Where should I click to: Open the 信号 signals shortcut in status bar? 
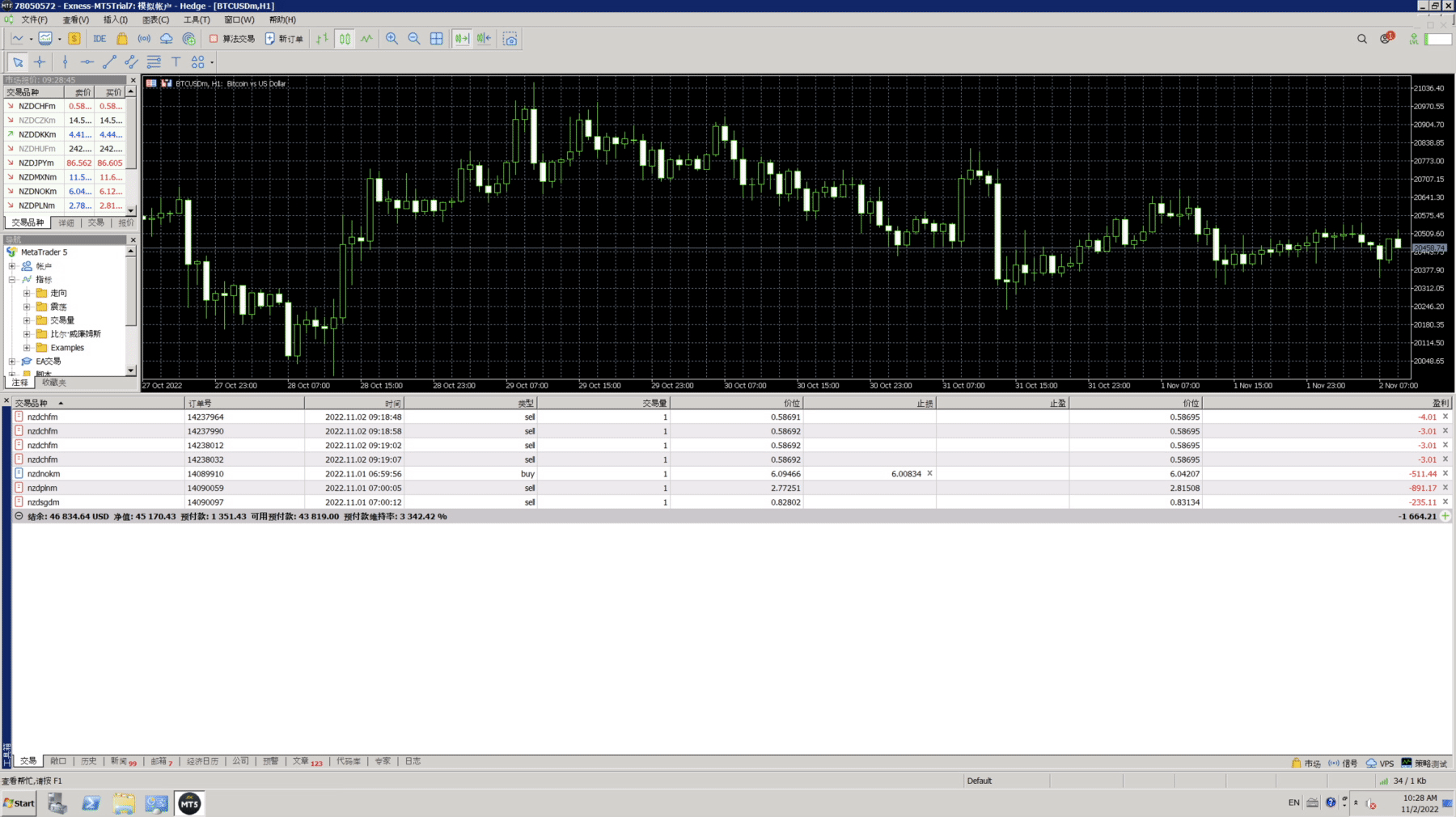point(1343,763)
